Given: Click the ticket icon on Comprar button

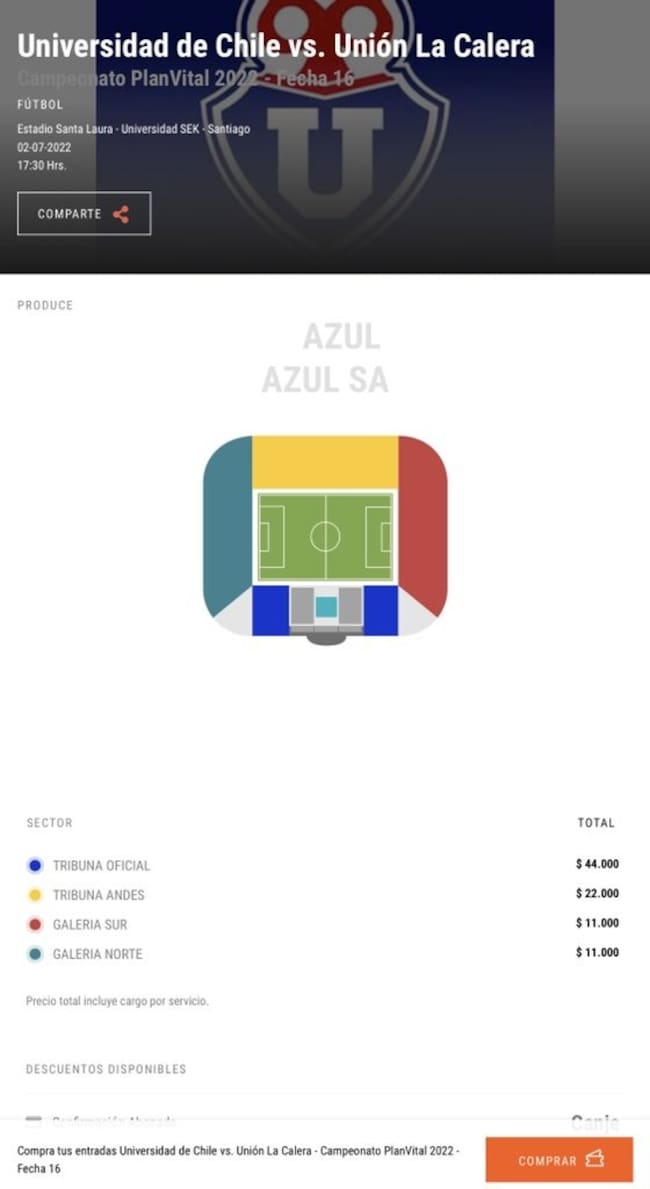Looking at the screenshot, I should 595,1160.
